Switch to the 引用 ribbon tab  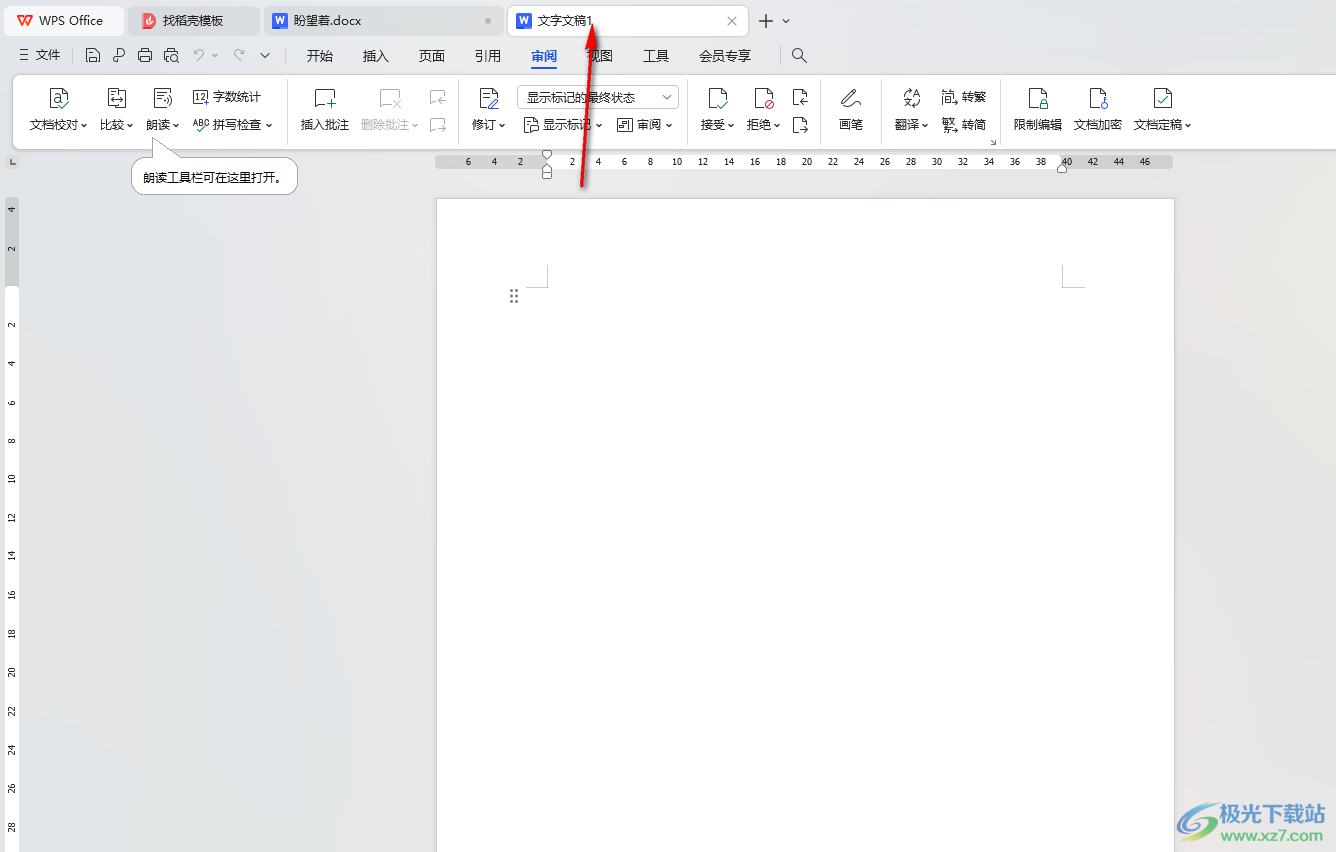[488, 56]
